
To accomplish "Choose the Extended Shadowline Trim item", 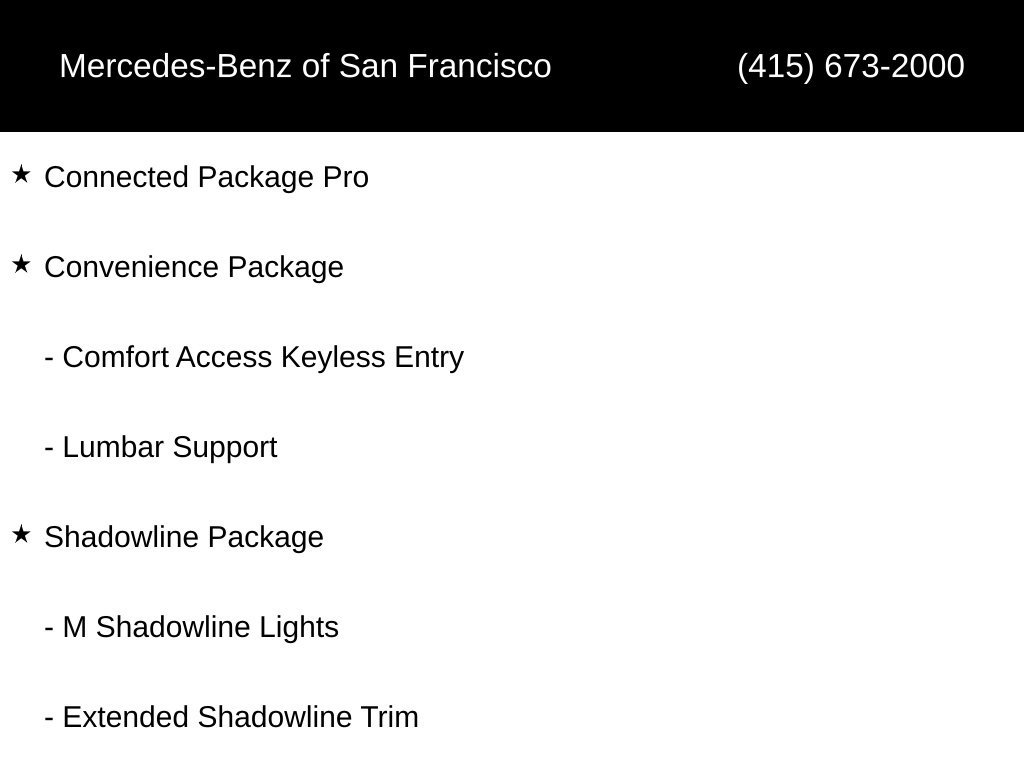I will [231, 717].
